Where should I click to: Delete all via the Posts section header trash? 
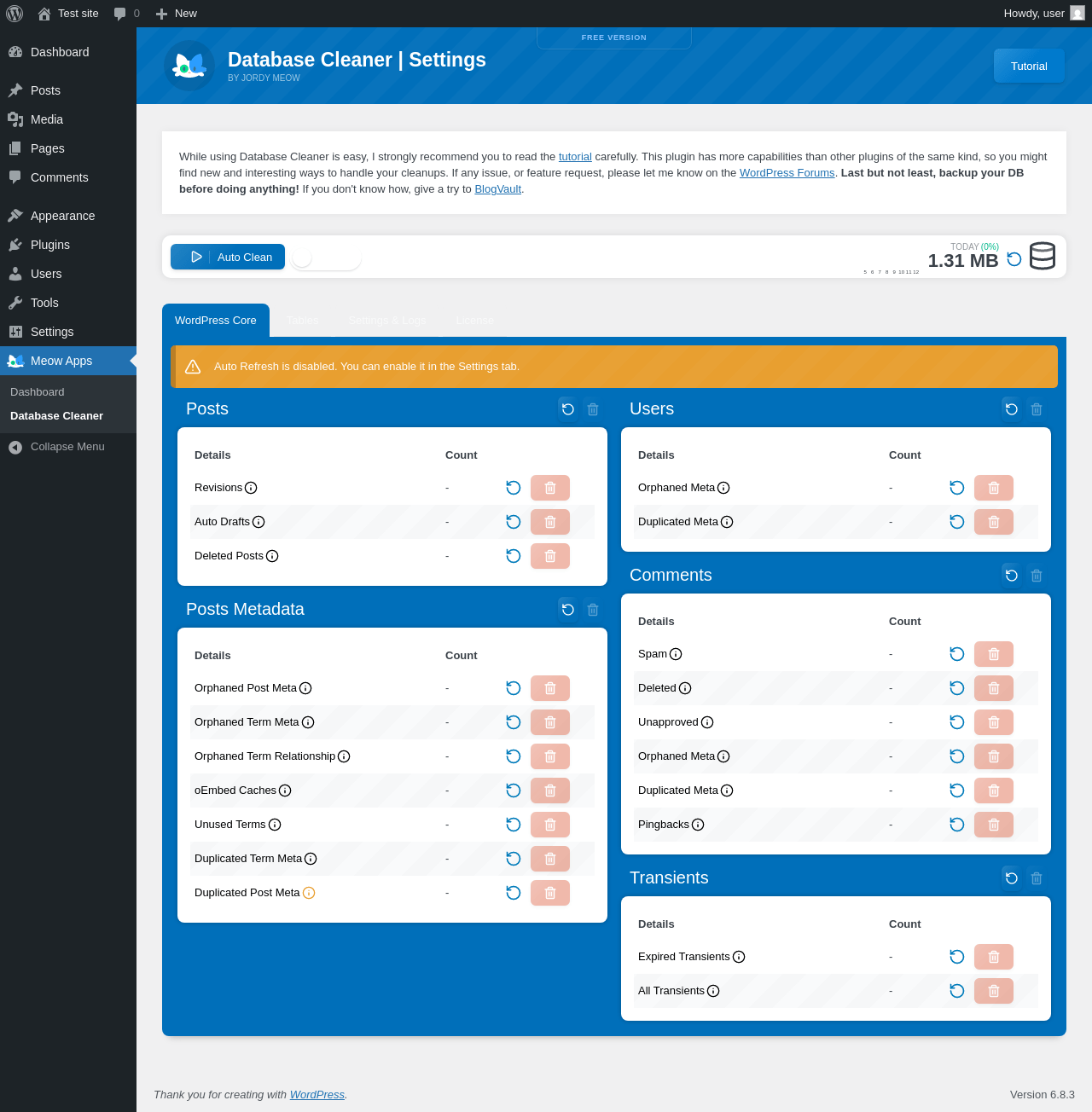pyautogui.click(x=593, y=409)
